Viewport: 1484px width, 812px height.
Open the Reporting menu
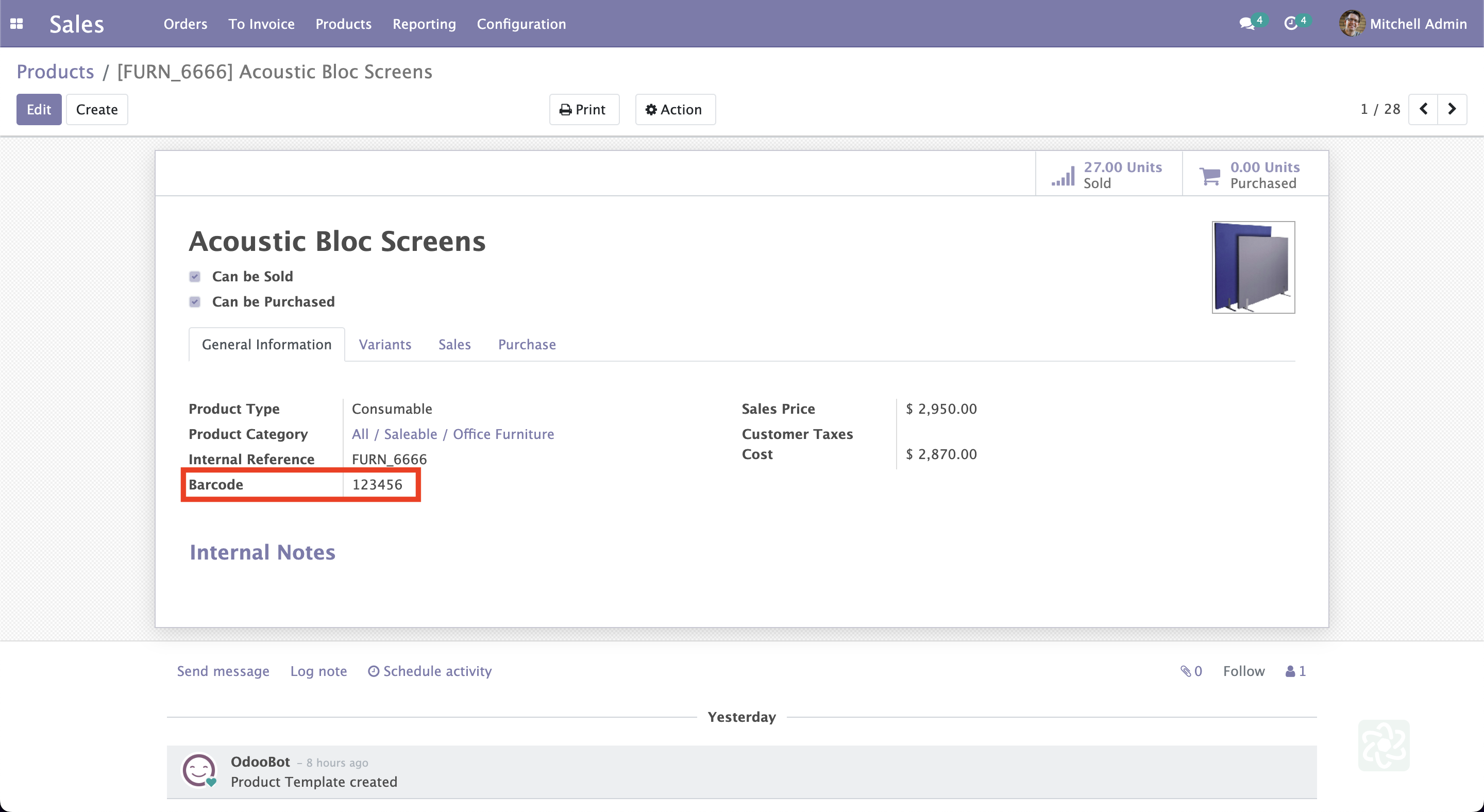424,24
